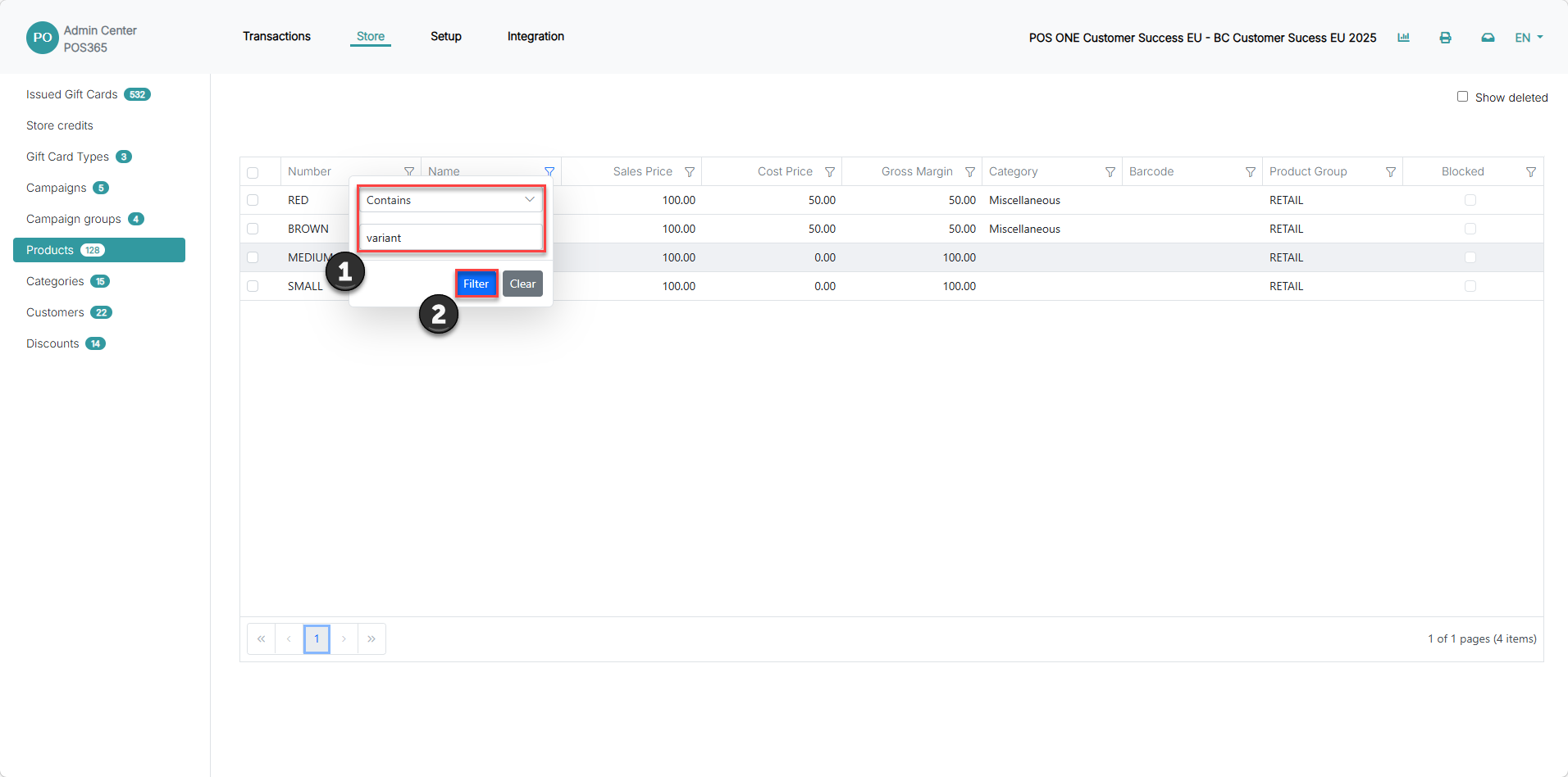
Task: Go to next page arrow
Action: (344, 638)
